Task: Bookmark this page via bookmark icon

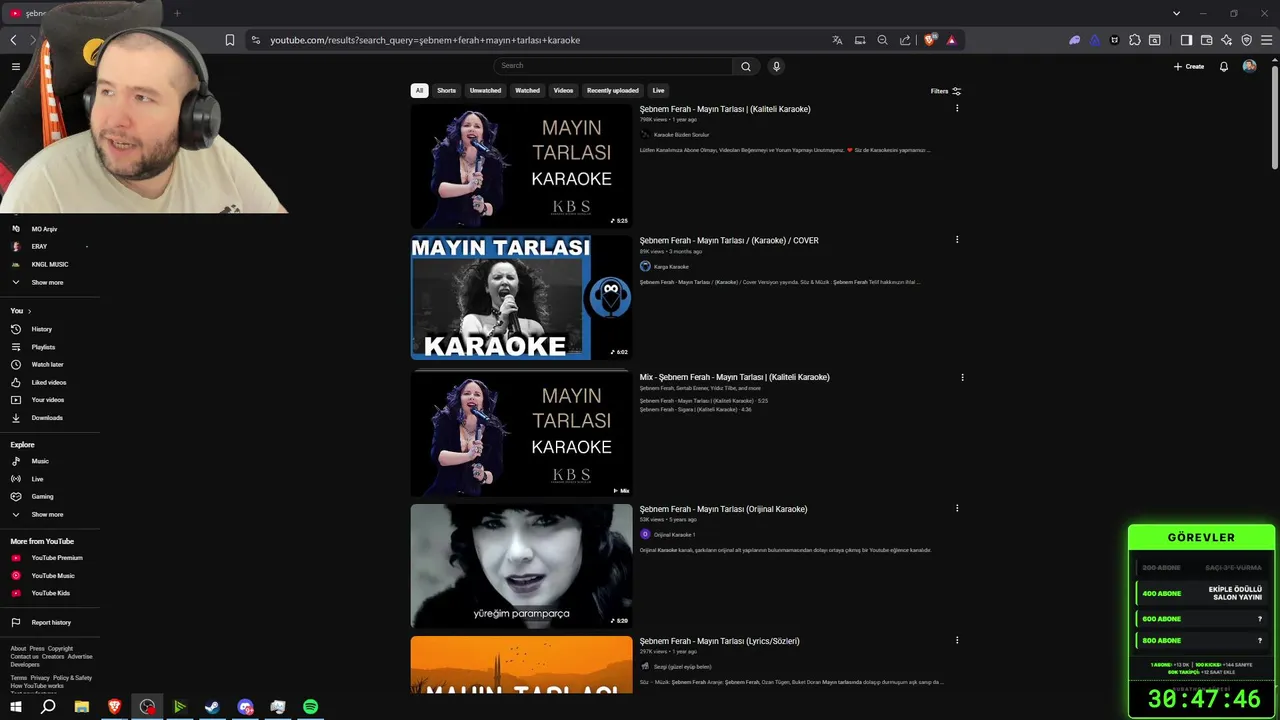Action: click(230, 40)
